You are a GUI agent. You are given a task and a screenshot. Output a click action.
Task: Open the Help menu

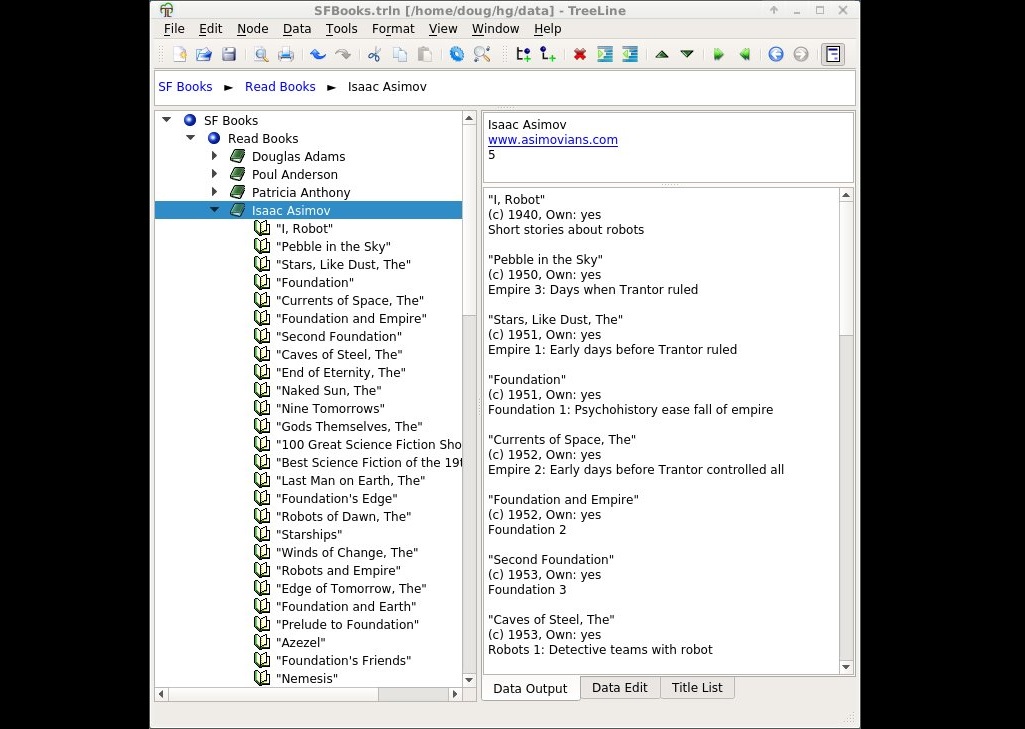click(547, 29)
